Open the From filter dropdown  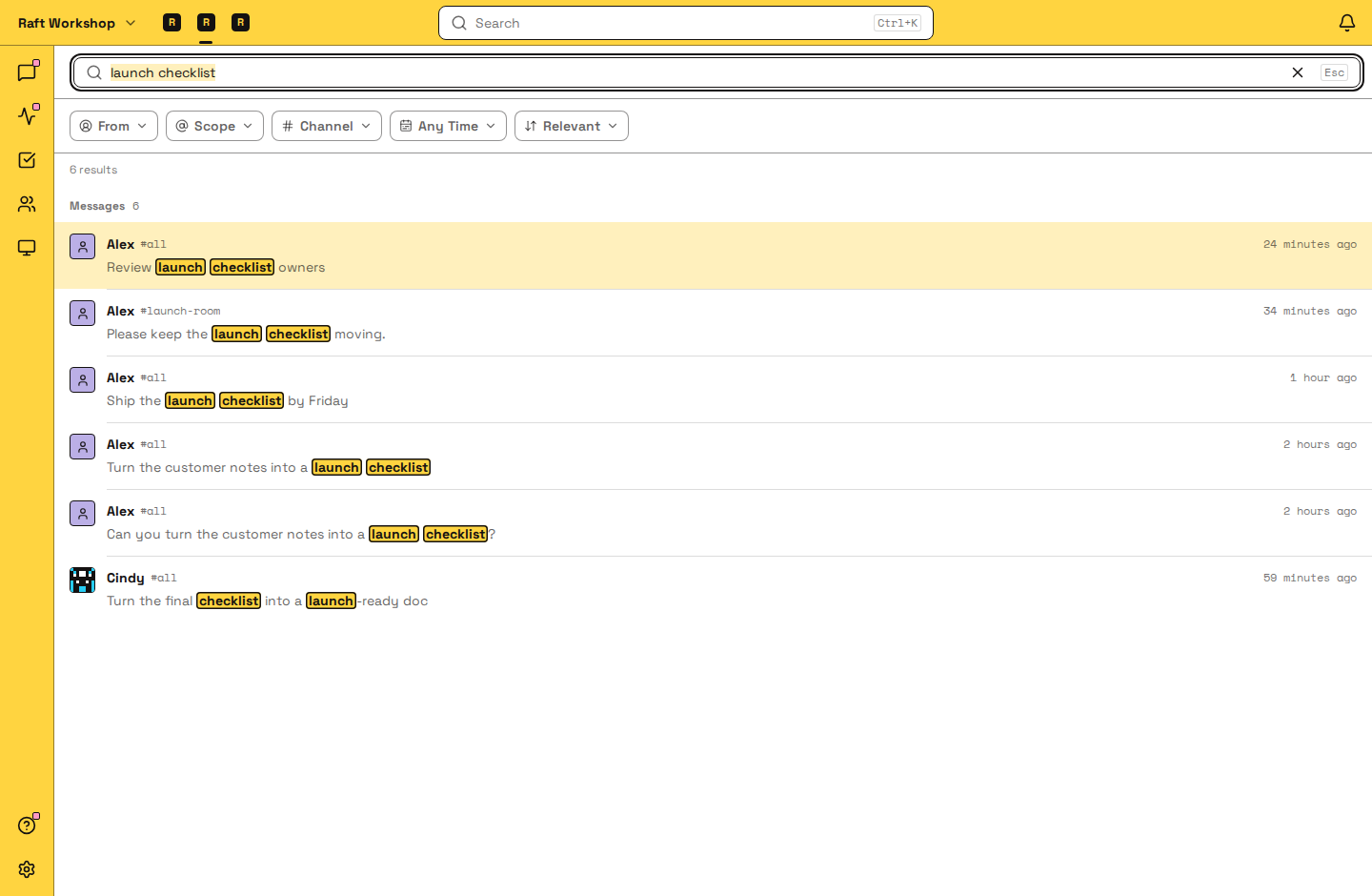pos(113,126)
